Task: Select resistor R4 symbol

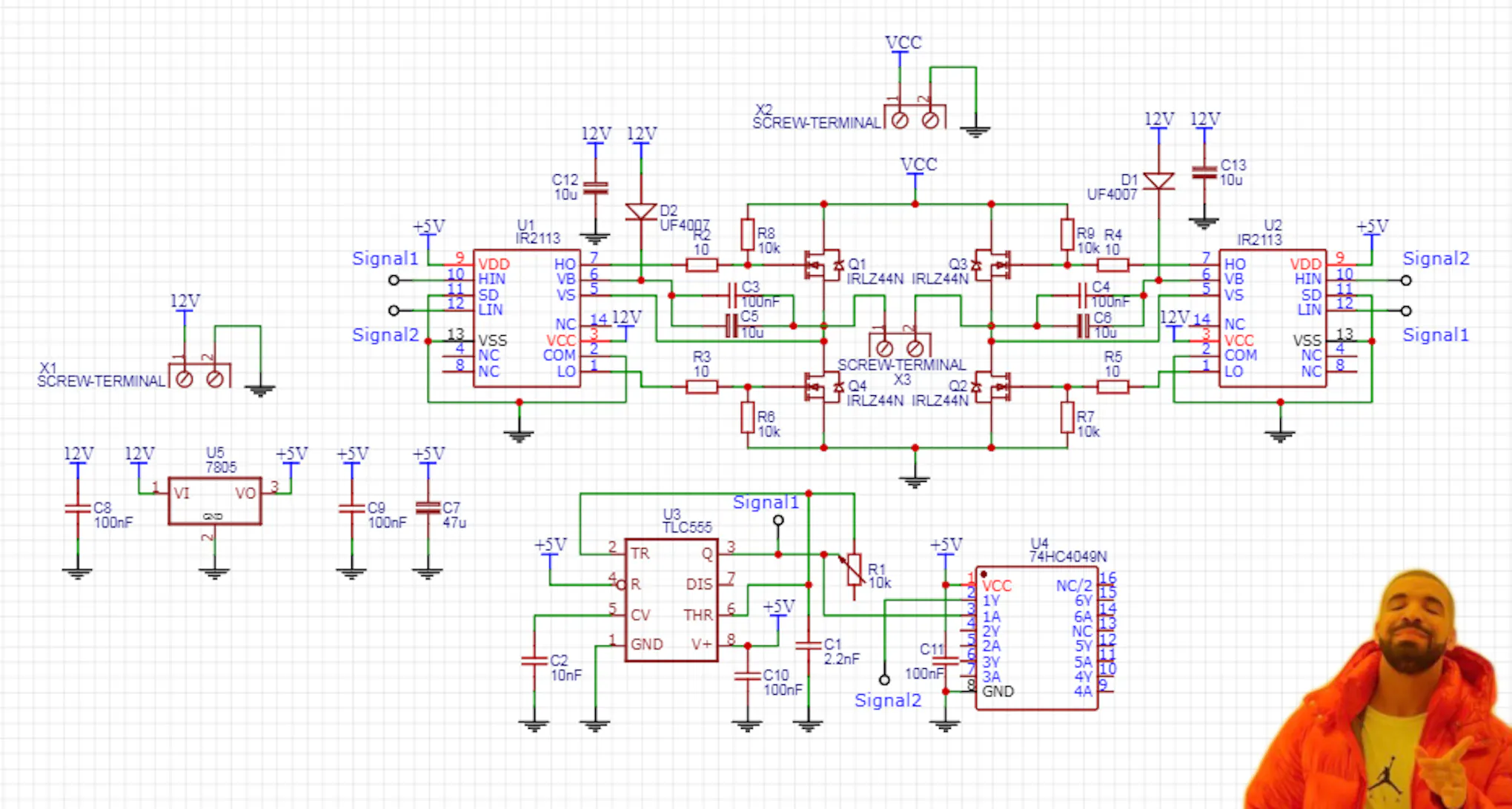Action: pyautogui.click(x=1113, y=265)
